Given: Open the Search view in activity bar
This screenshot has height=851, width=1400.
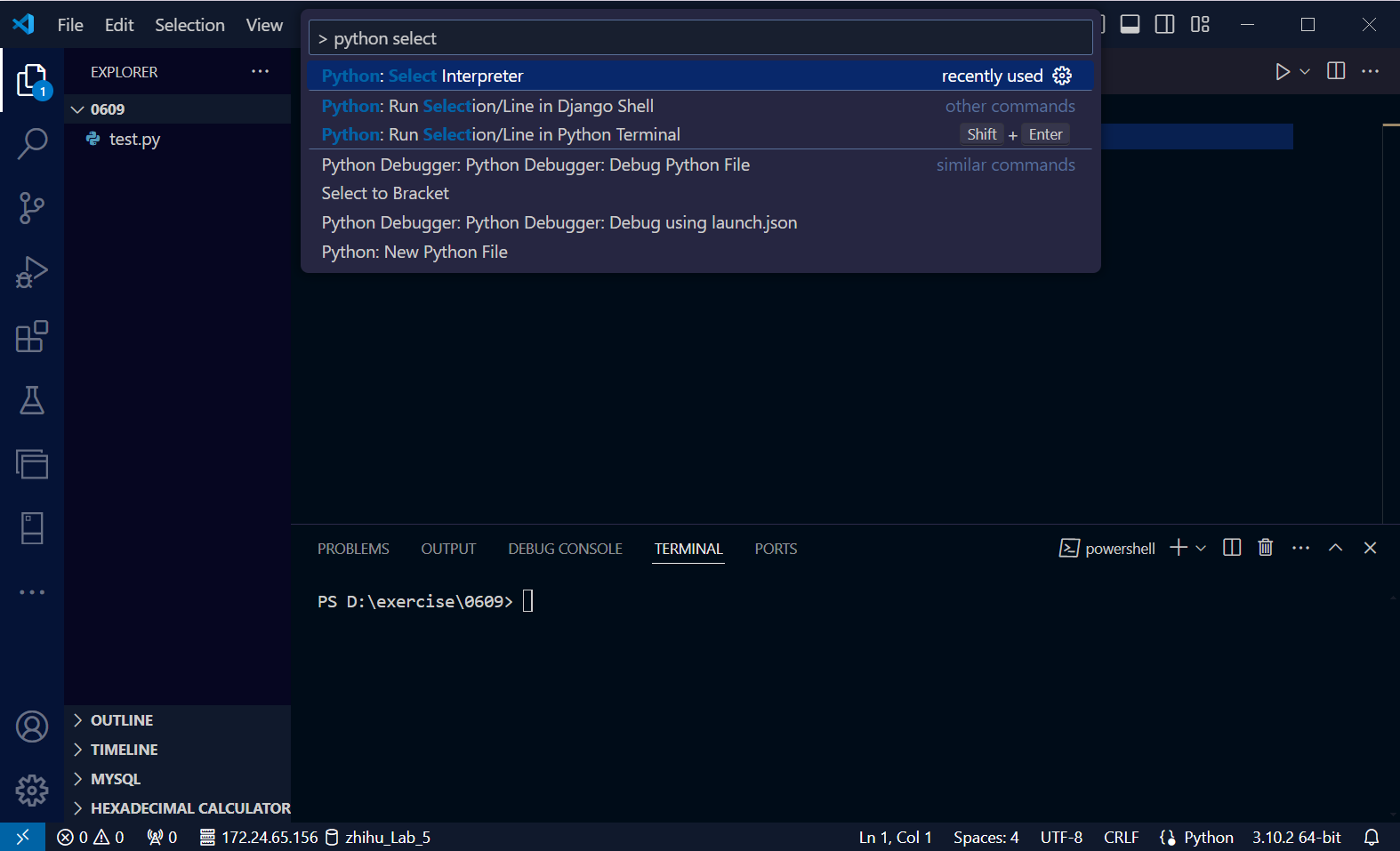Looking at the screenshot, I should click(x=32, y=143).
